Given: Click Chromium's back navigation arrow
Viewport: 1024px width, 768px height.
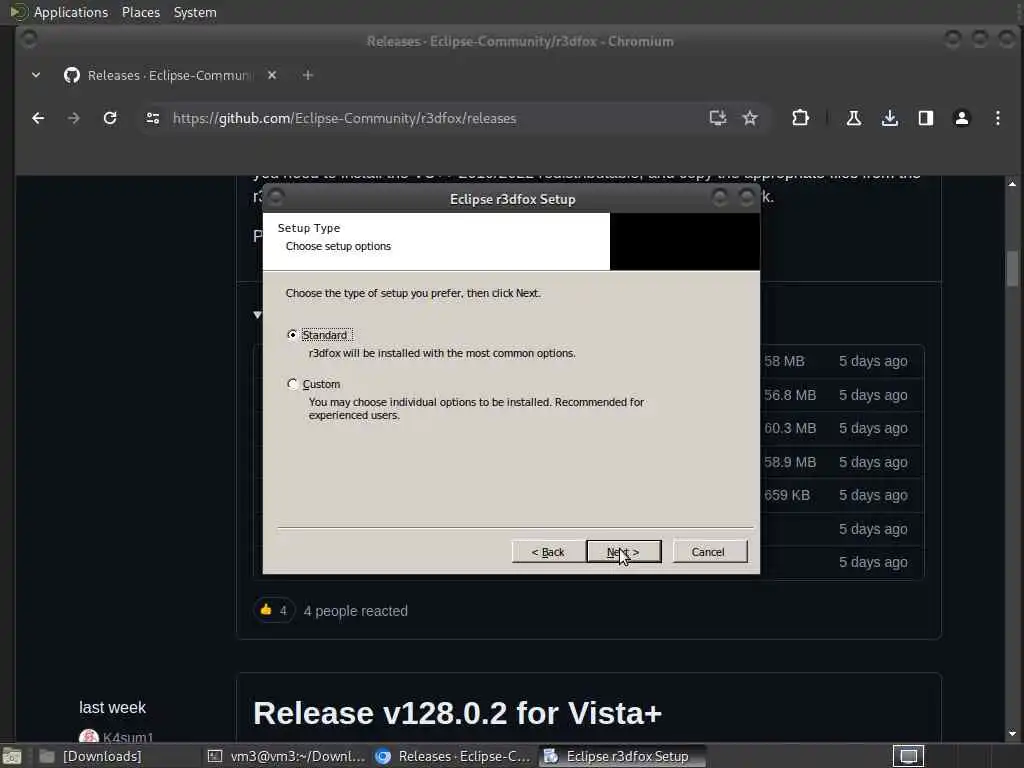Looking at the screenshot, I should (39, 118).
